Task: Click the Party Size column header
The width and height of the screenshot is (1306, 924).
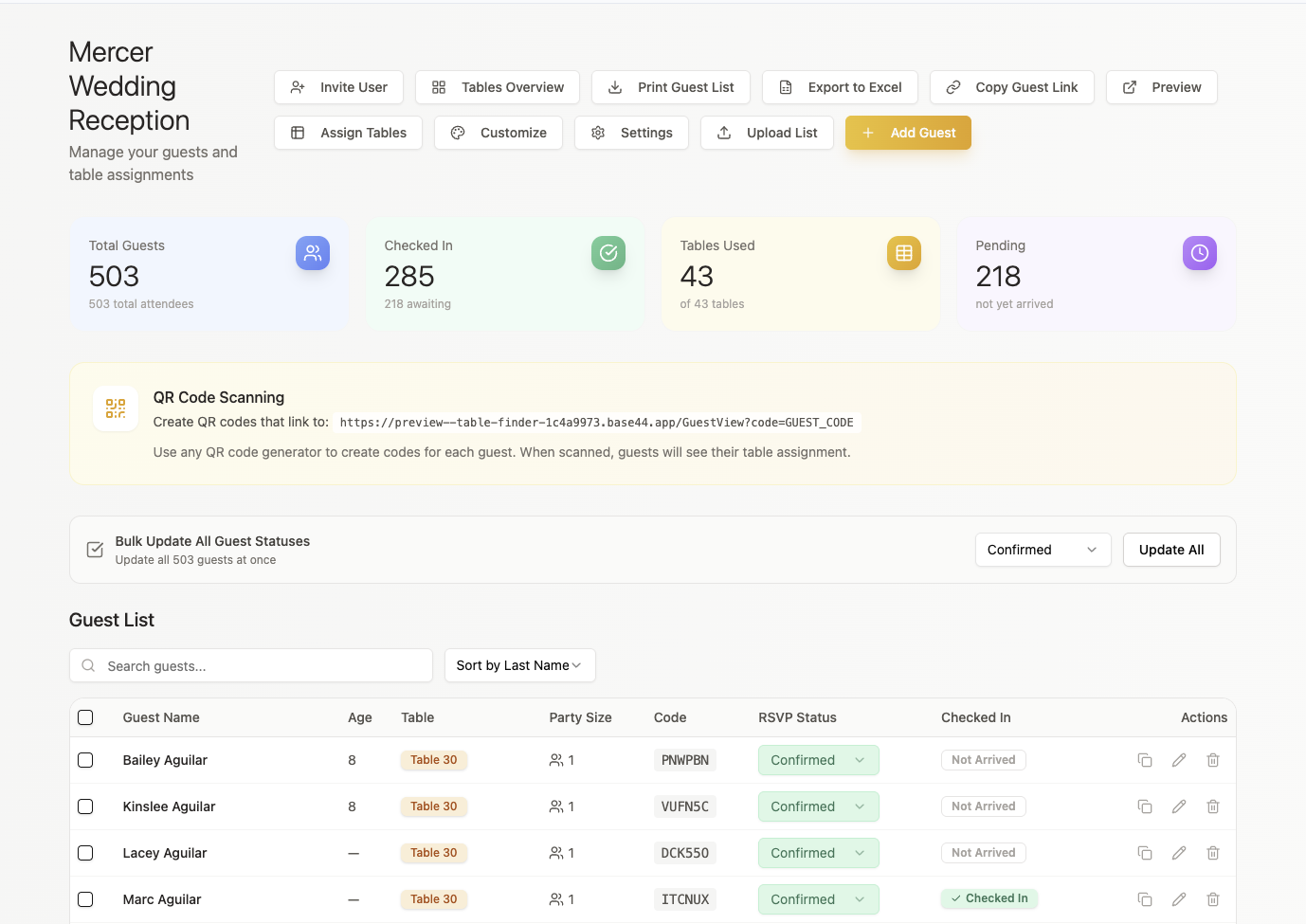Action: coord(580,717)
